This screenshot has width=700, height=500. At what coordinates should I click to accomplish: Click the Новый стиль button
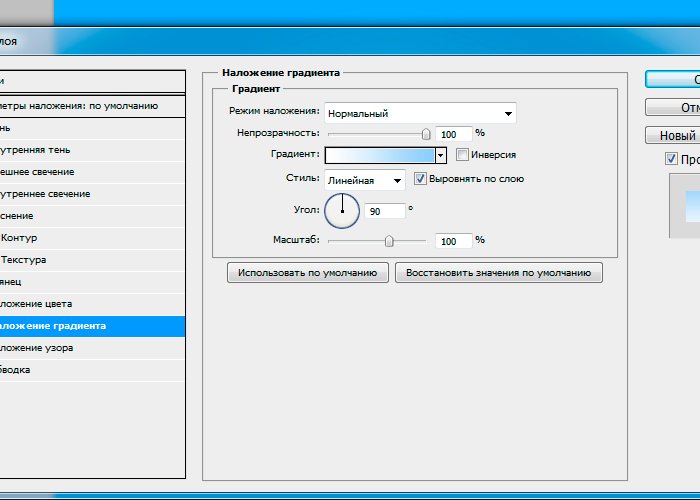pyautogui.click(x=672, y=135)
